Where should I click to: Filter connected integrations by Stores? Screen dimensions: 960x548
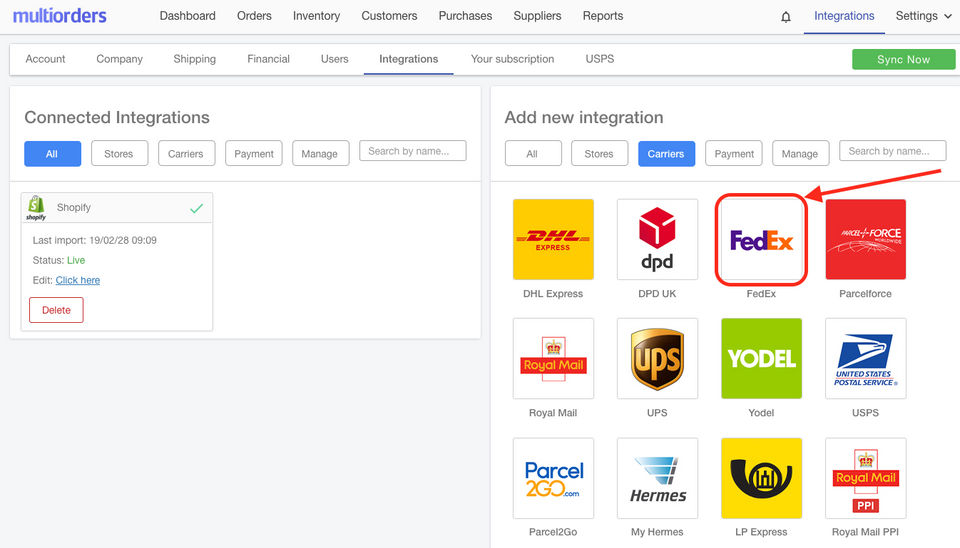(119, 154)
